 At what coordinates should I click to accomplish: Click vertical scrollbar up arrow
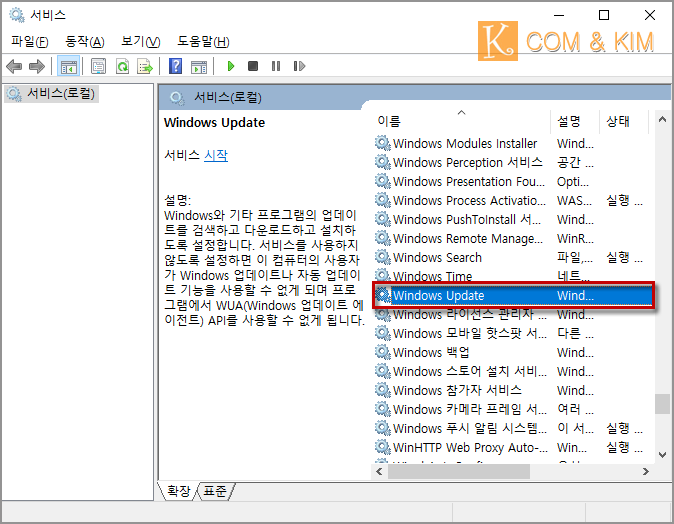tap(662, 120)
